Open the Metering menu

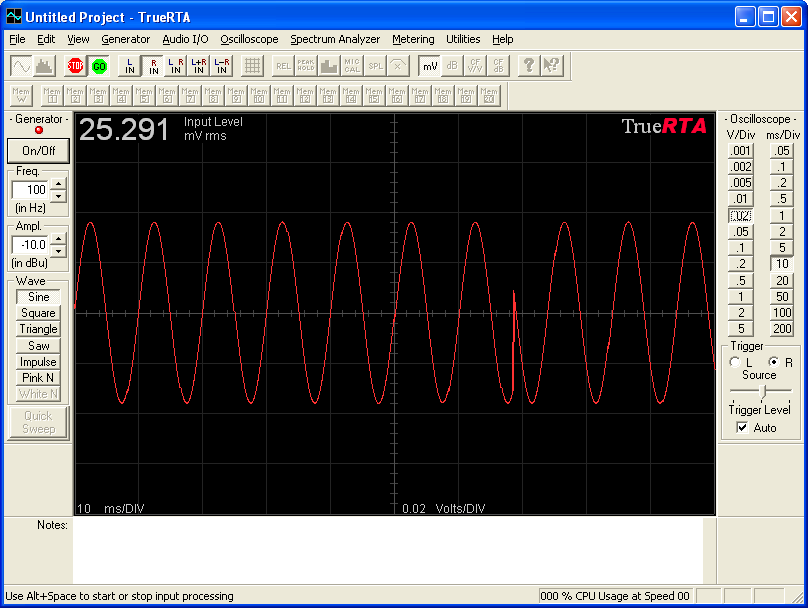click(413, 39)
